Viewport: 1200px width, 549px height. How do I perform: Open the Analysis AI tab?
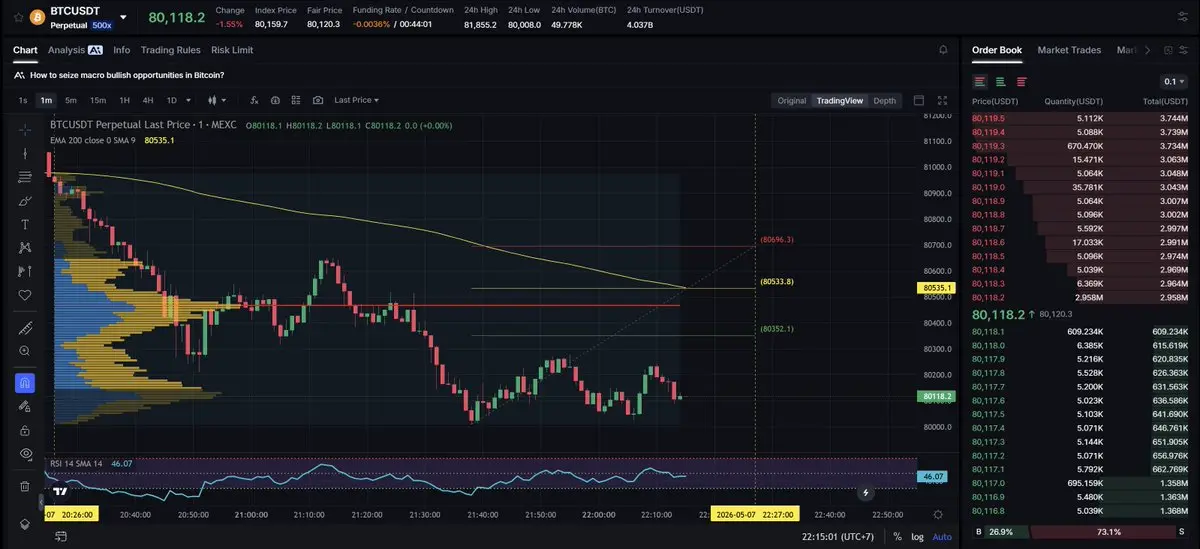(75, 50)
